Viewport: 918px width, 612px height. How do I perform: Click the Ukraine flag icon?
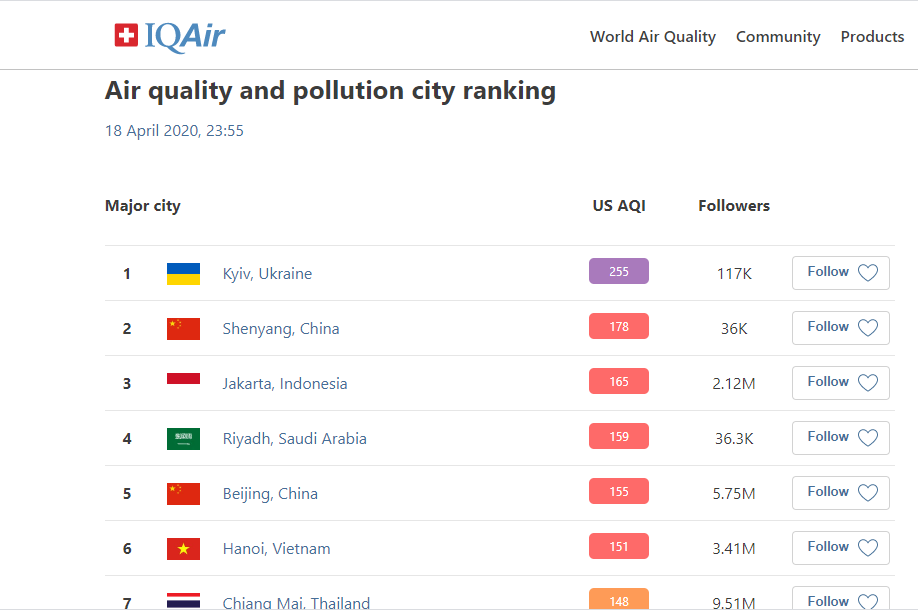click(183, 274)
